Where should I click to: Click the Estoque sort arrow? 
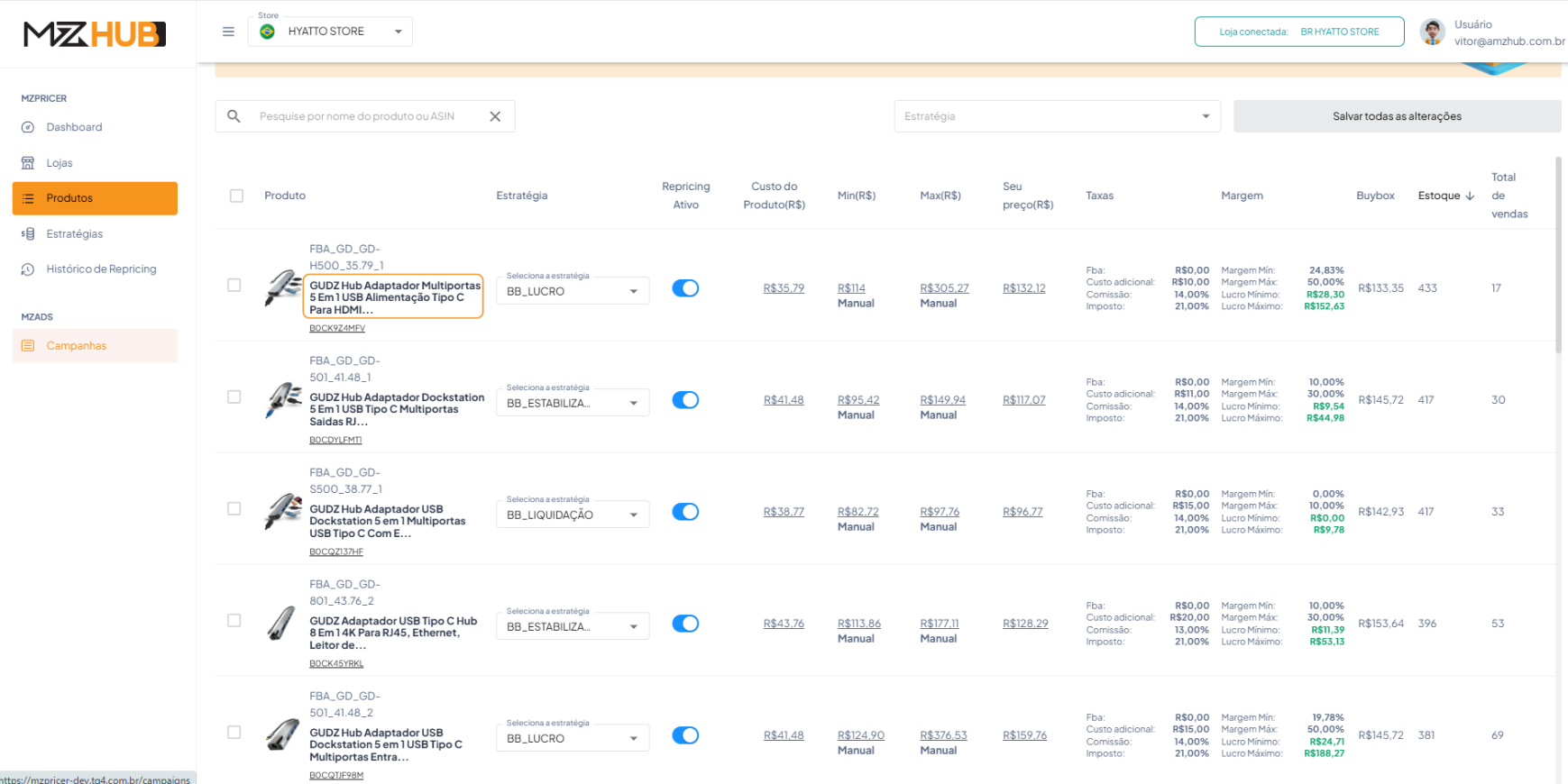(1470, 196)
